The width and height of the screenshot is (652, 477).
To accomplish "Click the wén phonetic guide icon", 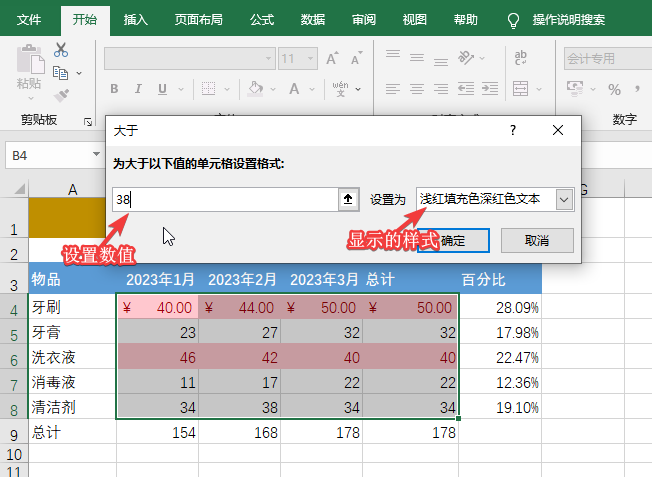I will pyautogui.click(x=341, y=89).
